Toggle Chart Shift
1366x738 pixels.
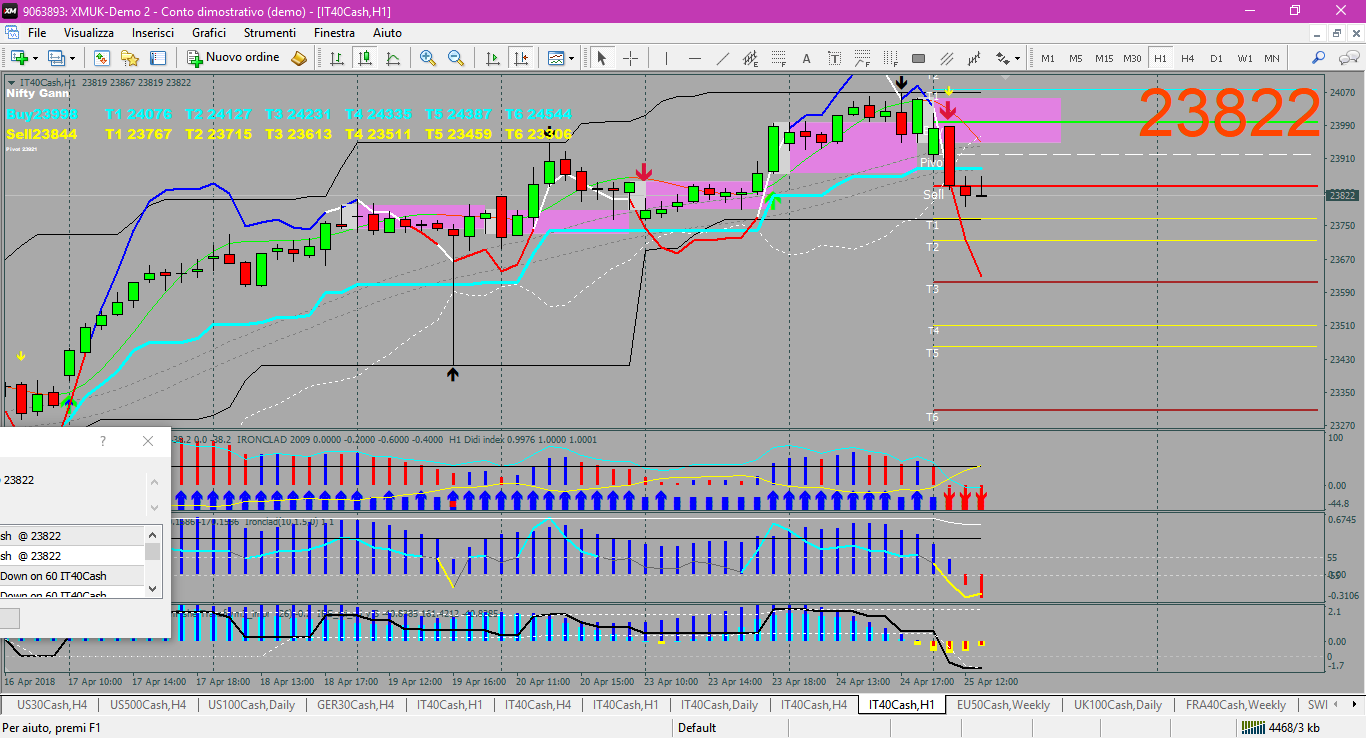coord(521,58)
